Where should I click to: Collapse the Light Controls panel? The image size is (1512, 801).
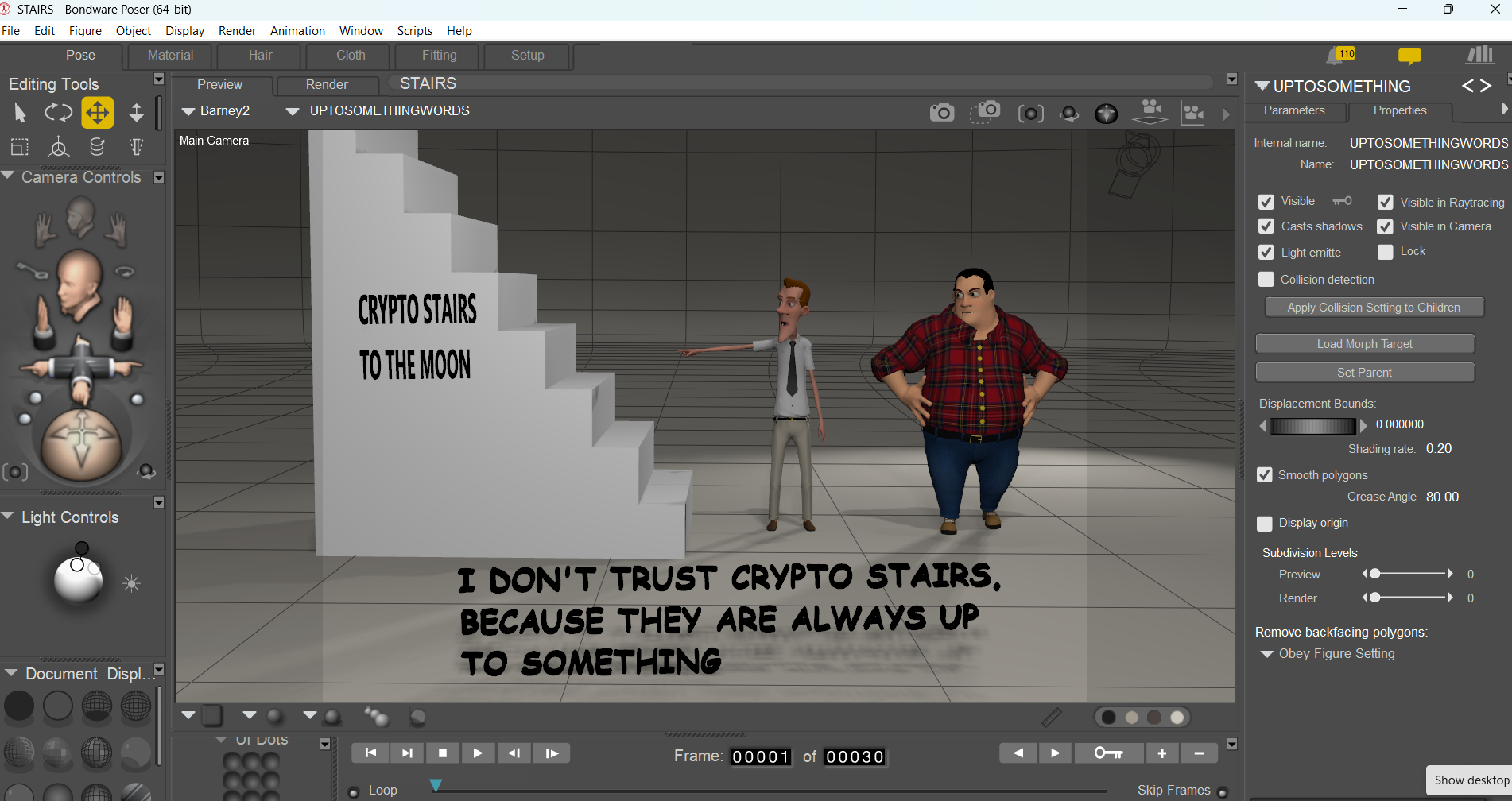(x=8, y=516)
